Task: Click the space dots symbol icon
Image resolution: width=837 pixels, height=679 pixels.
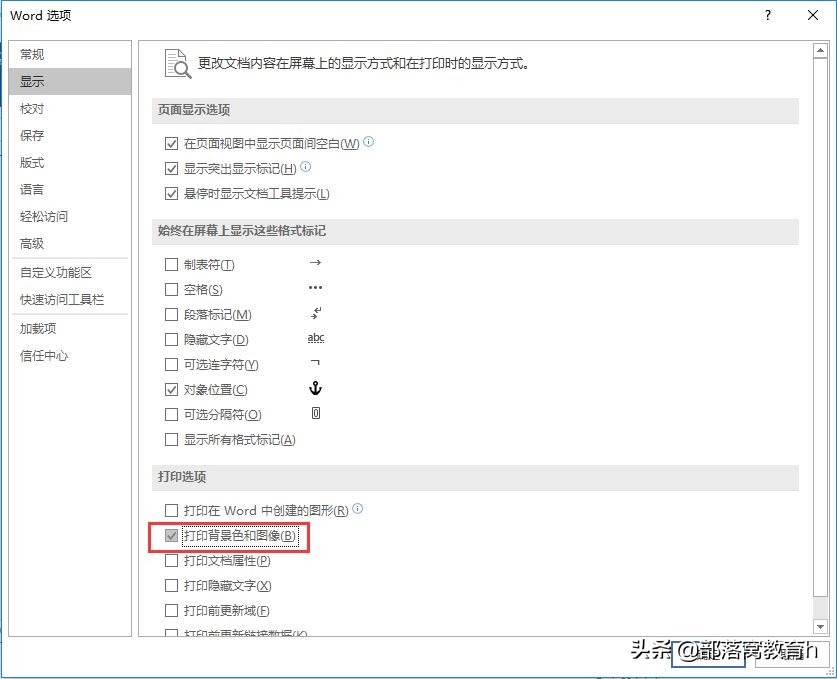Action: click(x=315, y=288)
